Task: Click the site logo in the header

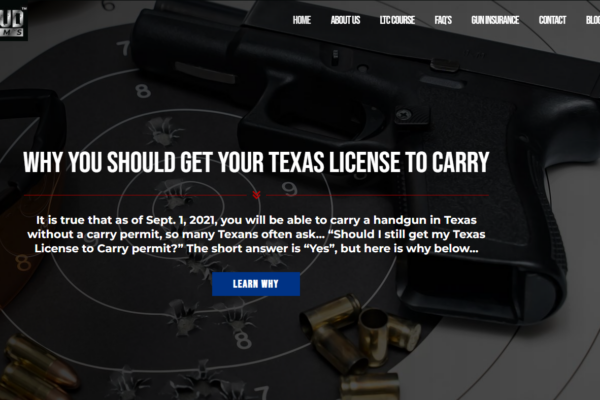Action: coord(13,21)
